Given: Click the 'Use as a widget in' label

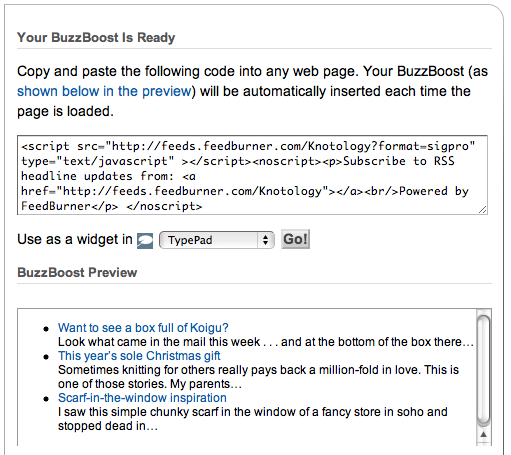Looking at the screenshot, I should 75,239.
